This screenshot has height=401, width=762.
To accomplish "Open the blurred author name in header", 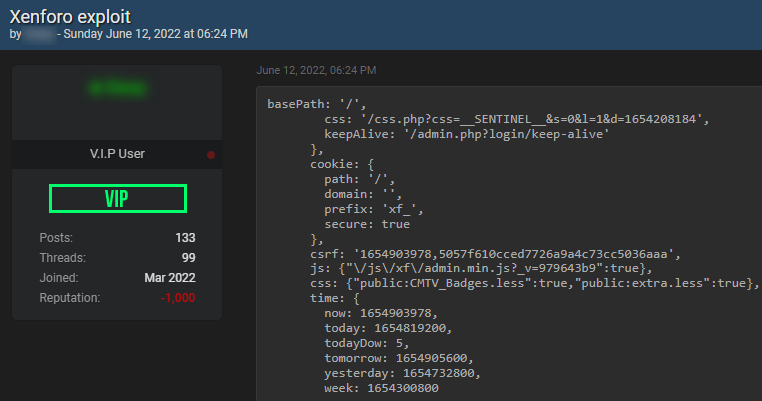I will 39,35.
